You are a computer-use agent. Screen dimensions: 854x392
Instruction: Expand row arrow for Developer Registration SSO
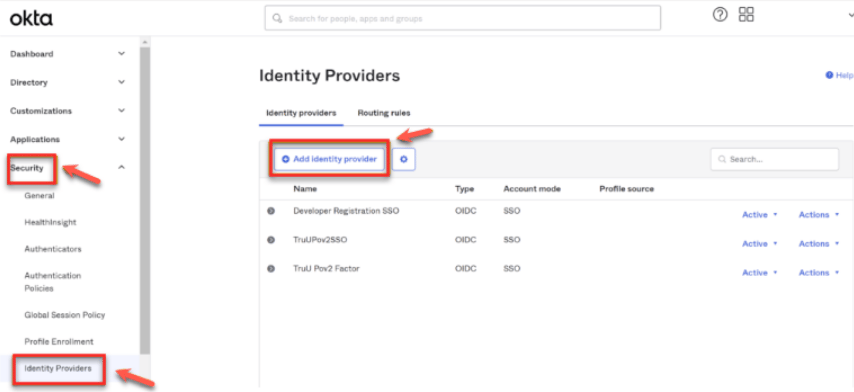(271, 211)
